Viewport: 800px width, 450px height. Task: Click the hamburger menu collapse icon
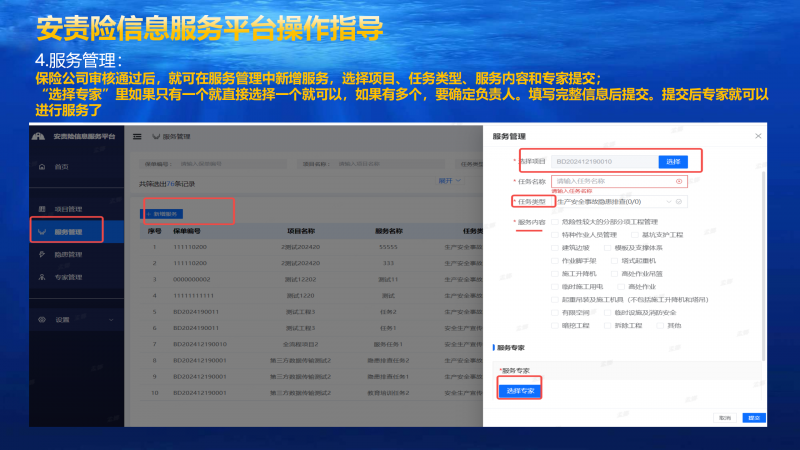click(137, 137)
